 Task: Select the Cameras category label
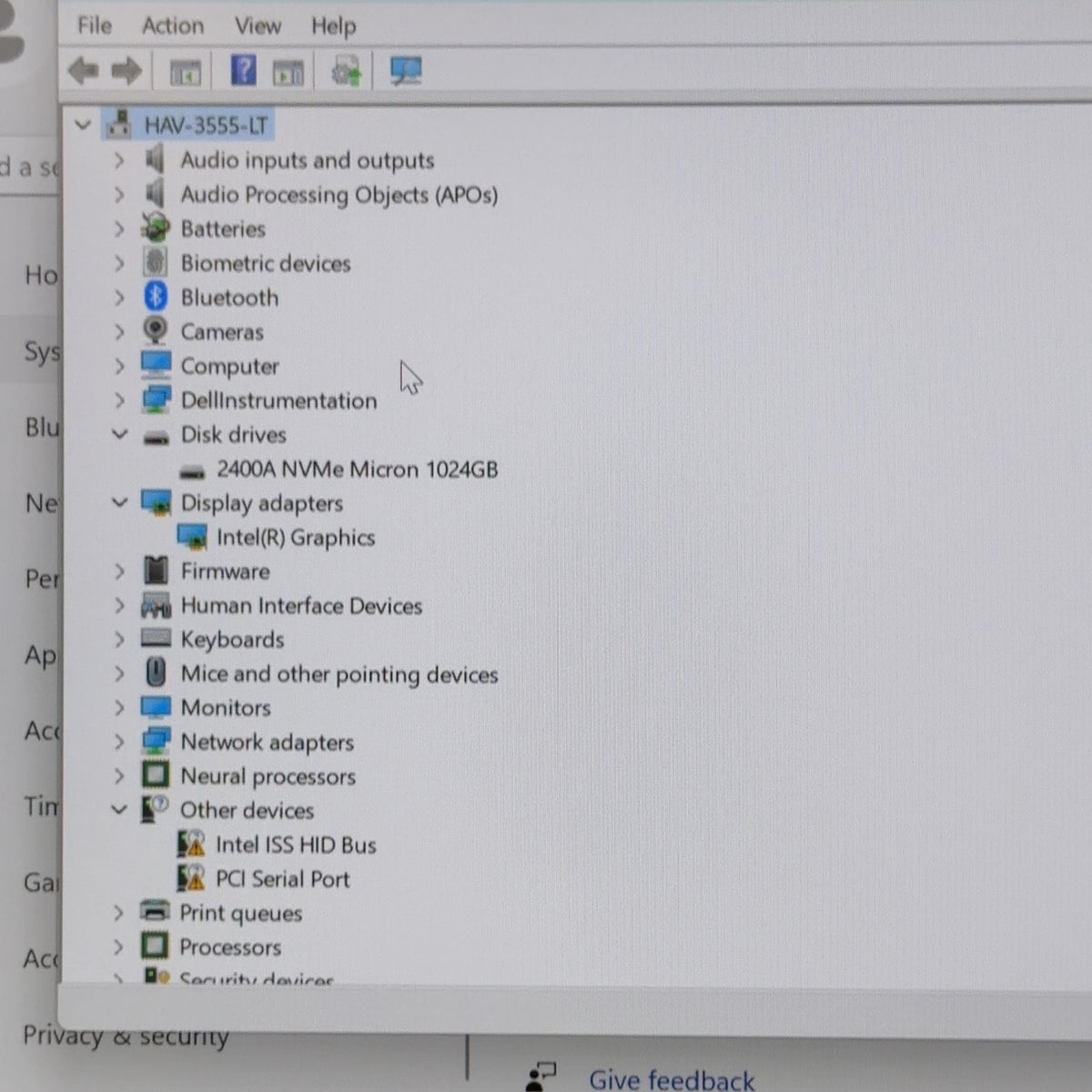222,332
